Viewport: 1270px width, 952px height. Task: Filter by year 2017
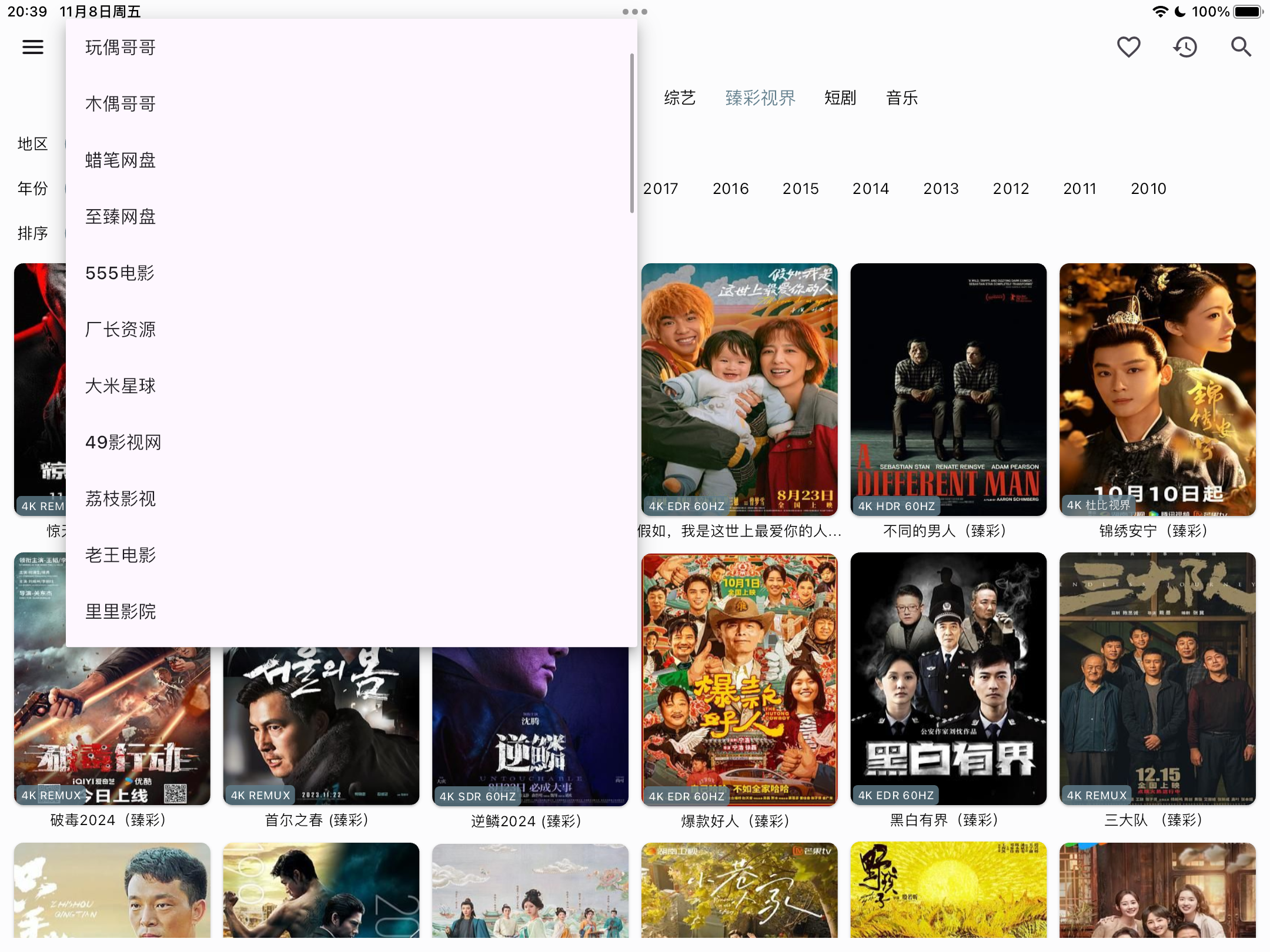tap(660, 189)
